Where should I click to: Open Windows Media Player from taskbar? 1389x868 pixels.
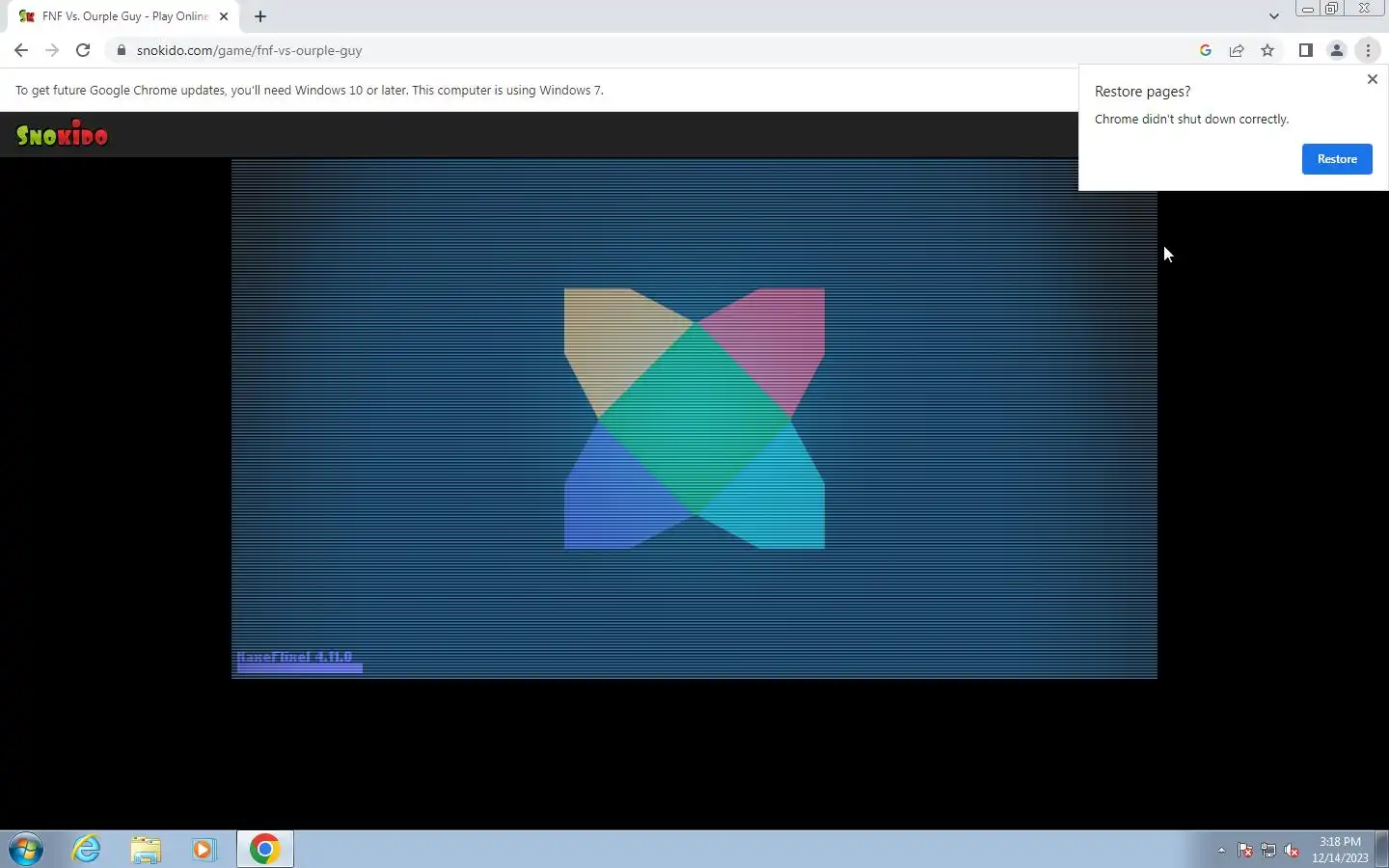tap(204, 849)
